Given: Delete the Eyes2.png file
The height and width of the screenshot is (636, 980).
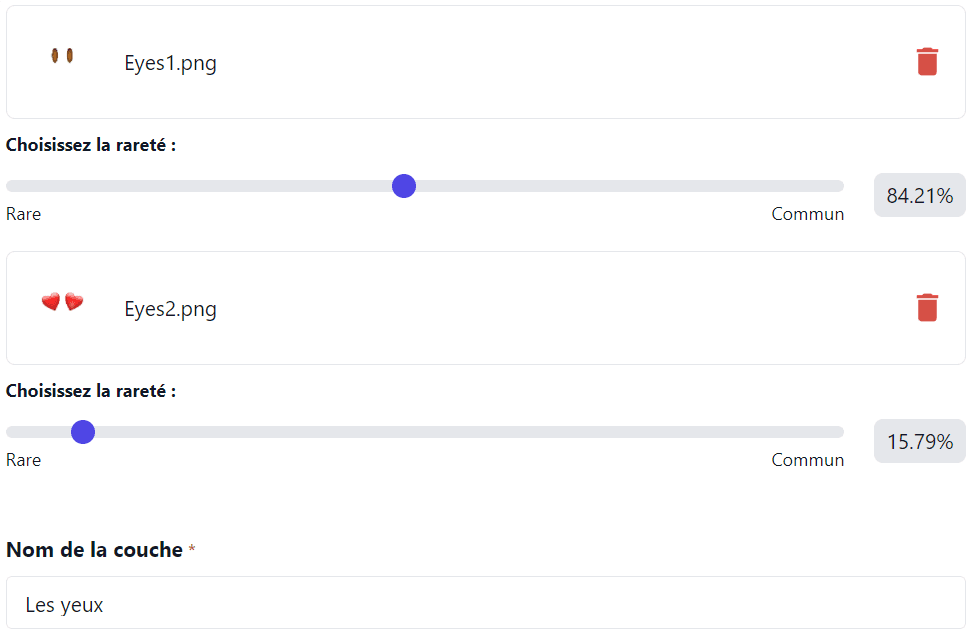Looking at the screenshot, I should point(927,308).
